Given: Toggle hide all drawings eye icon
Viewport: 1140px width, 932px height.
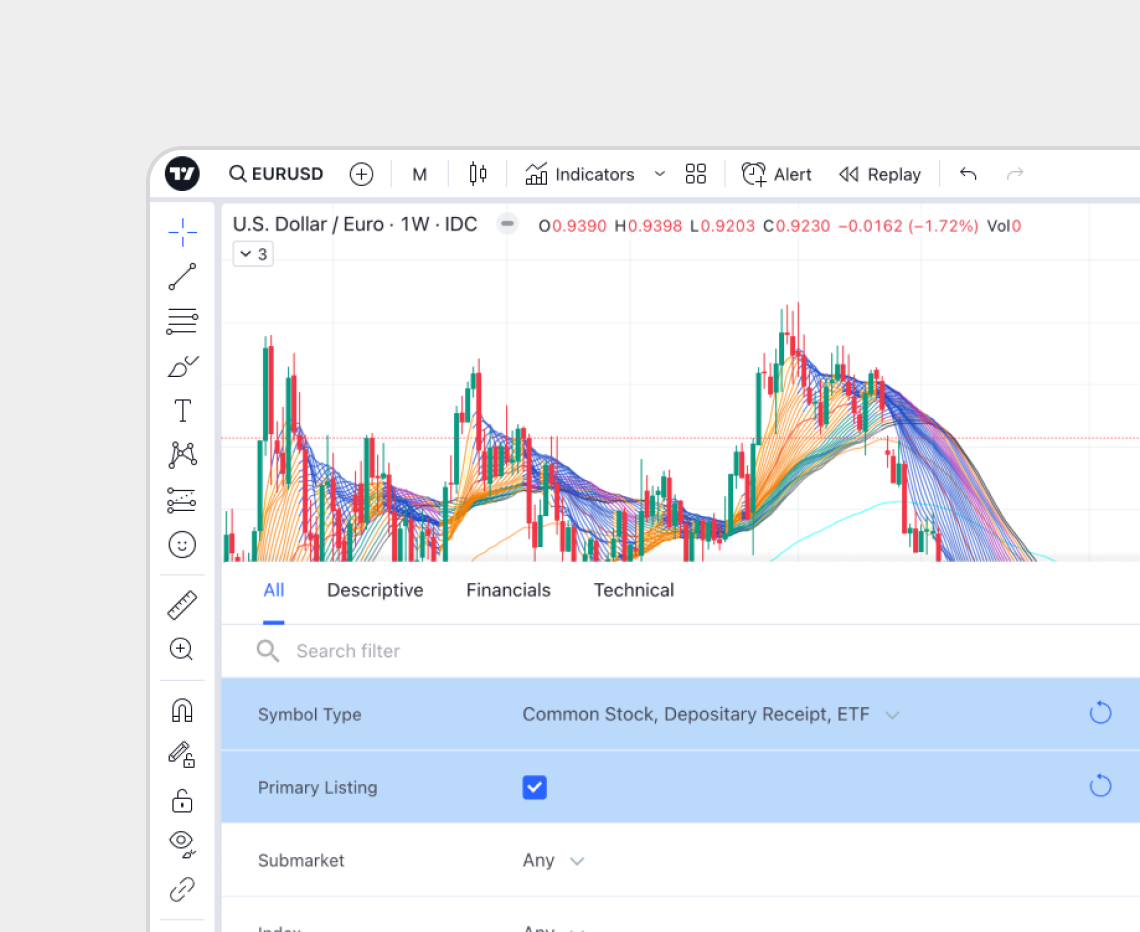Looking at the screenshot, I should point(182,843).
